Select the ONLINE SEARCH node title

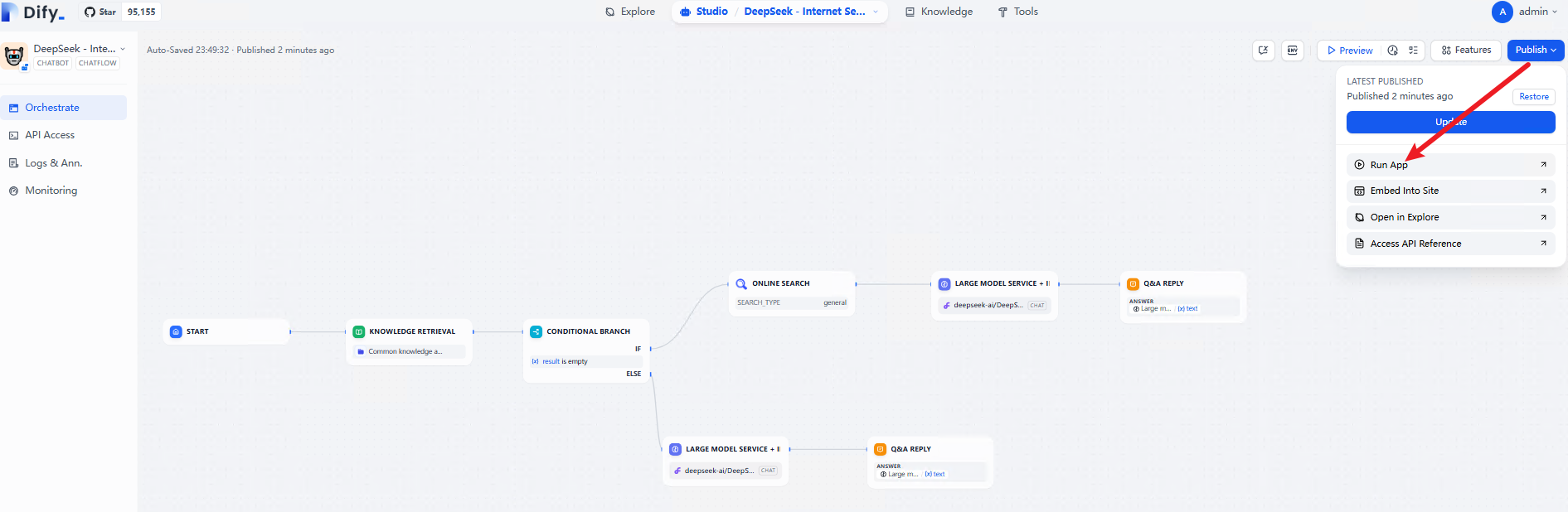780,283
